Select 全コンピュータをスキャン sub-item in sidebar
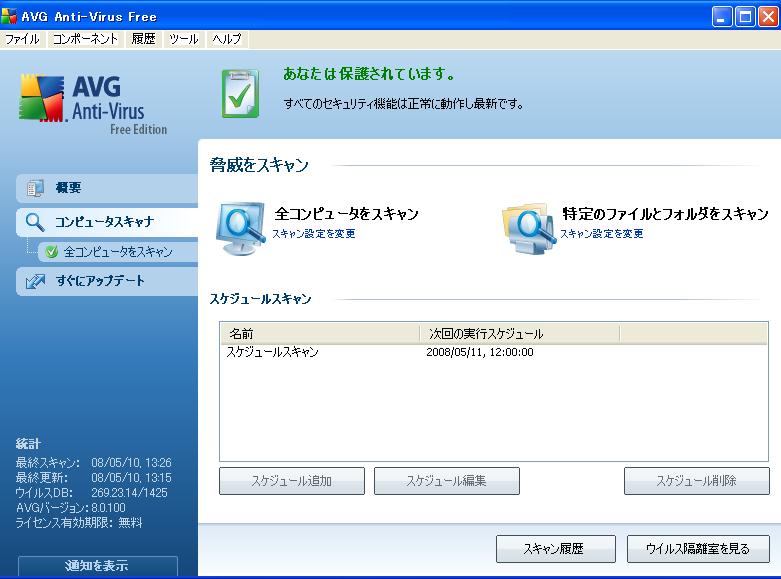The image size is (781, 579). coord(118,252)
